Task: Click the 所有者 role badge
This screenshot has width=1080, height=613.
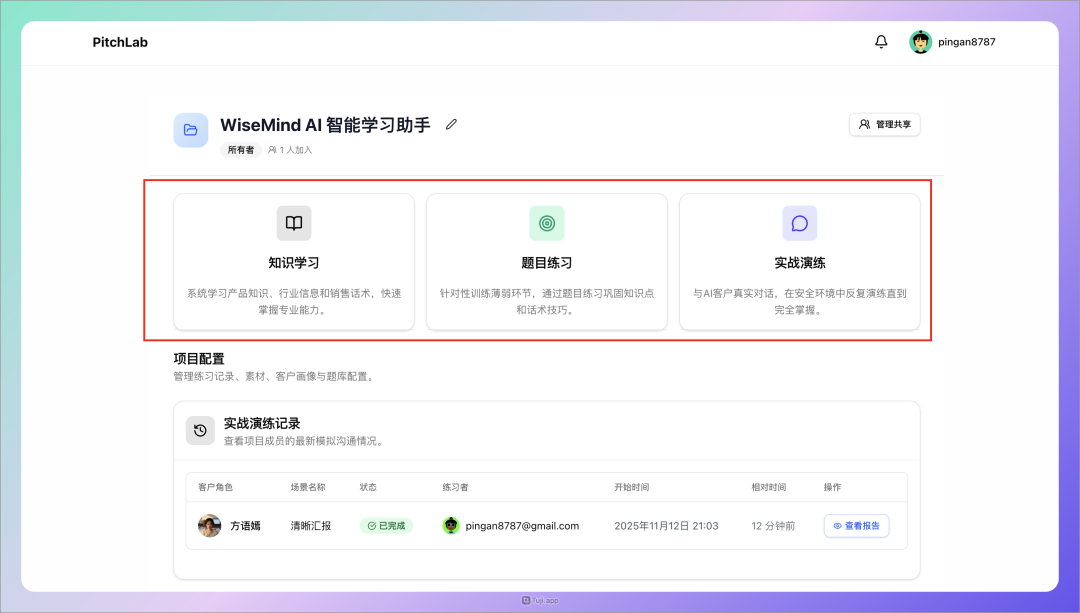Action: (241, 150)
